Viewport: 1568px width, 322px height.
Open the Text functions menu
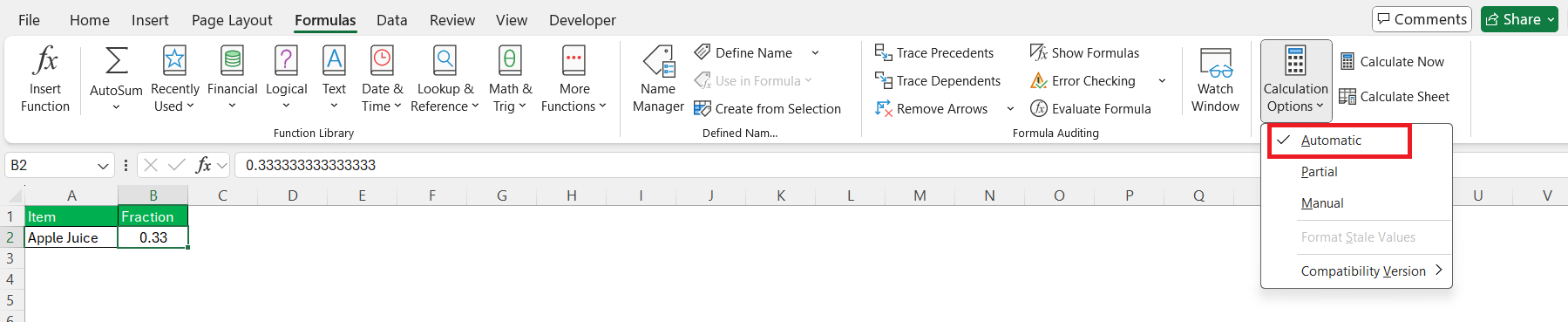click(334, 79)
